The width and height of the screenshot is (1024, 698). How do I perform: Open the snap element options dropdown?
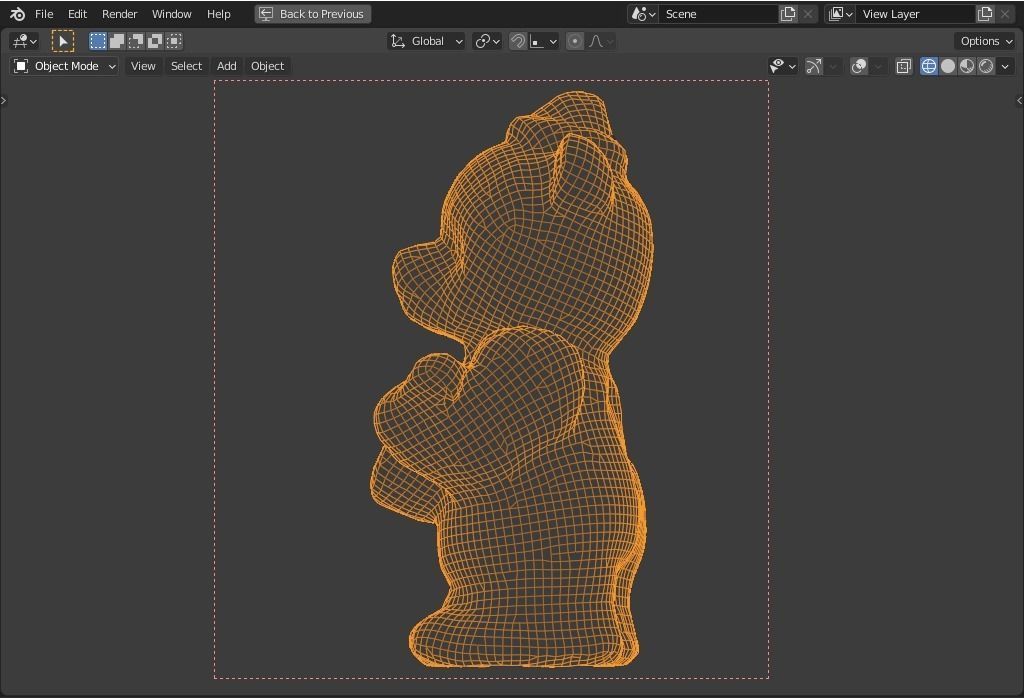(543, 41)
